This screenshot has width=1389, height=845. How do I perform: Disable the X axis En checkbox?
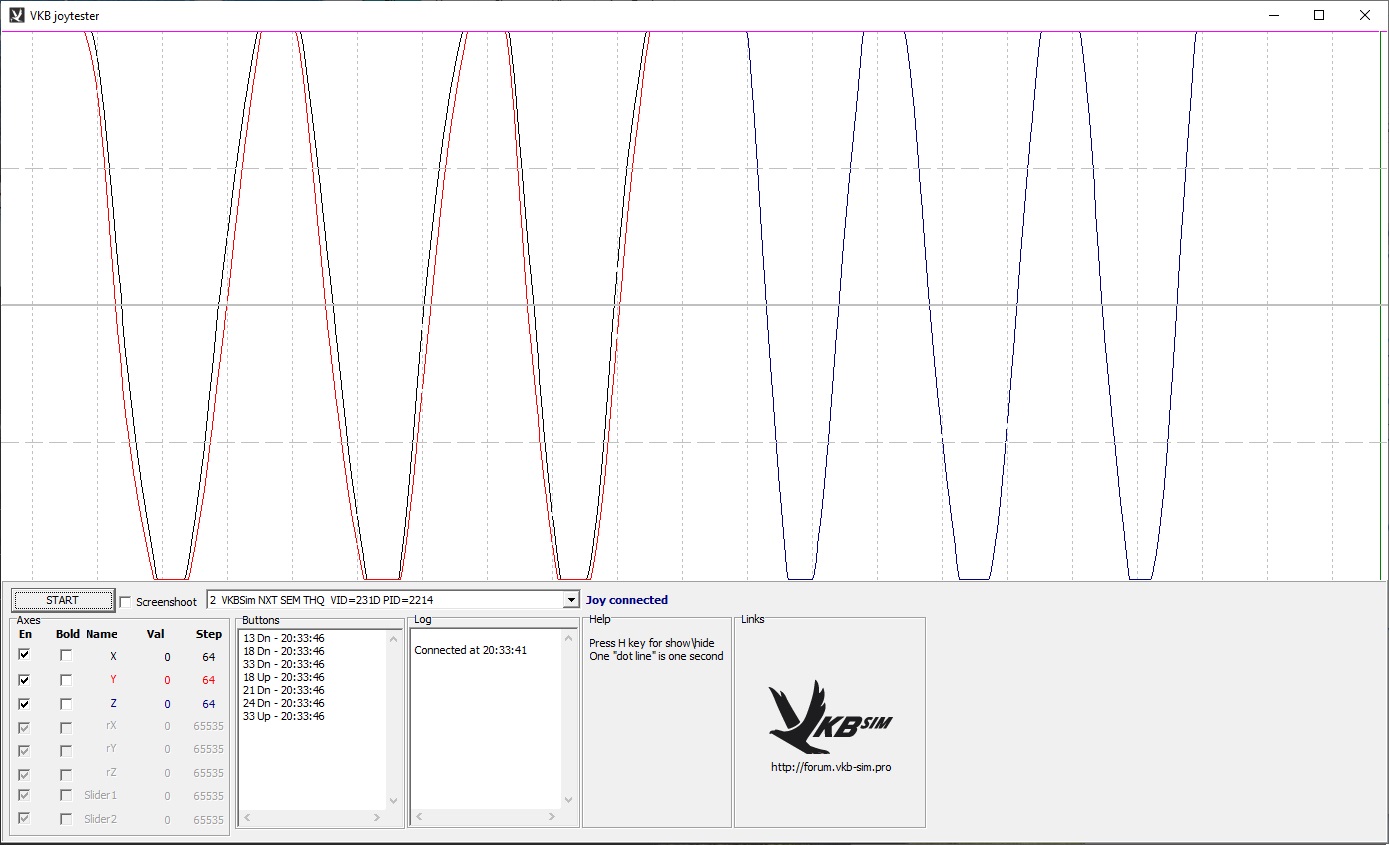(24, 655)
